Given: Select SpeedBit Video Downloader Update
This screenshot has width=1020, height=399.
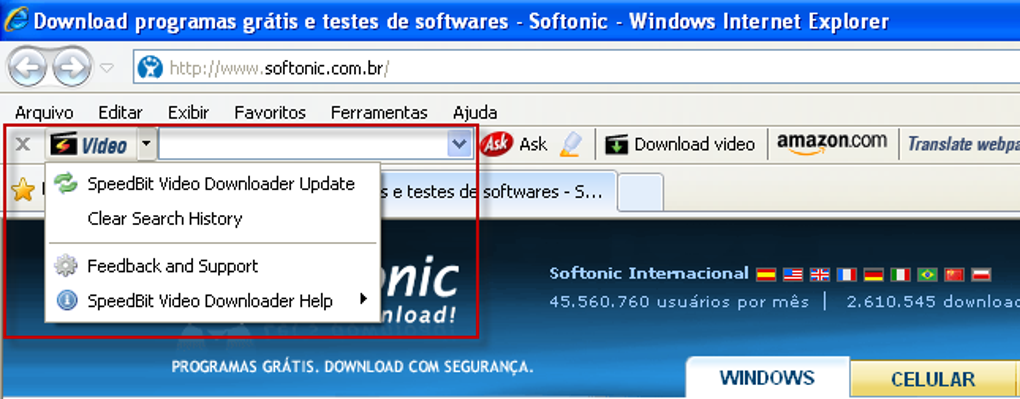Looking at the screenshot, I should 213,184.
